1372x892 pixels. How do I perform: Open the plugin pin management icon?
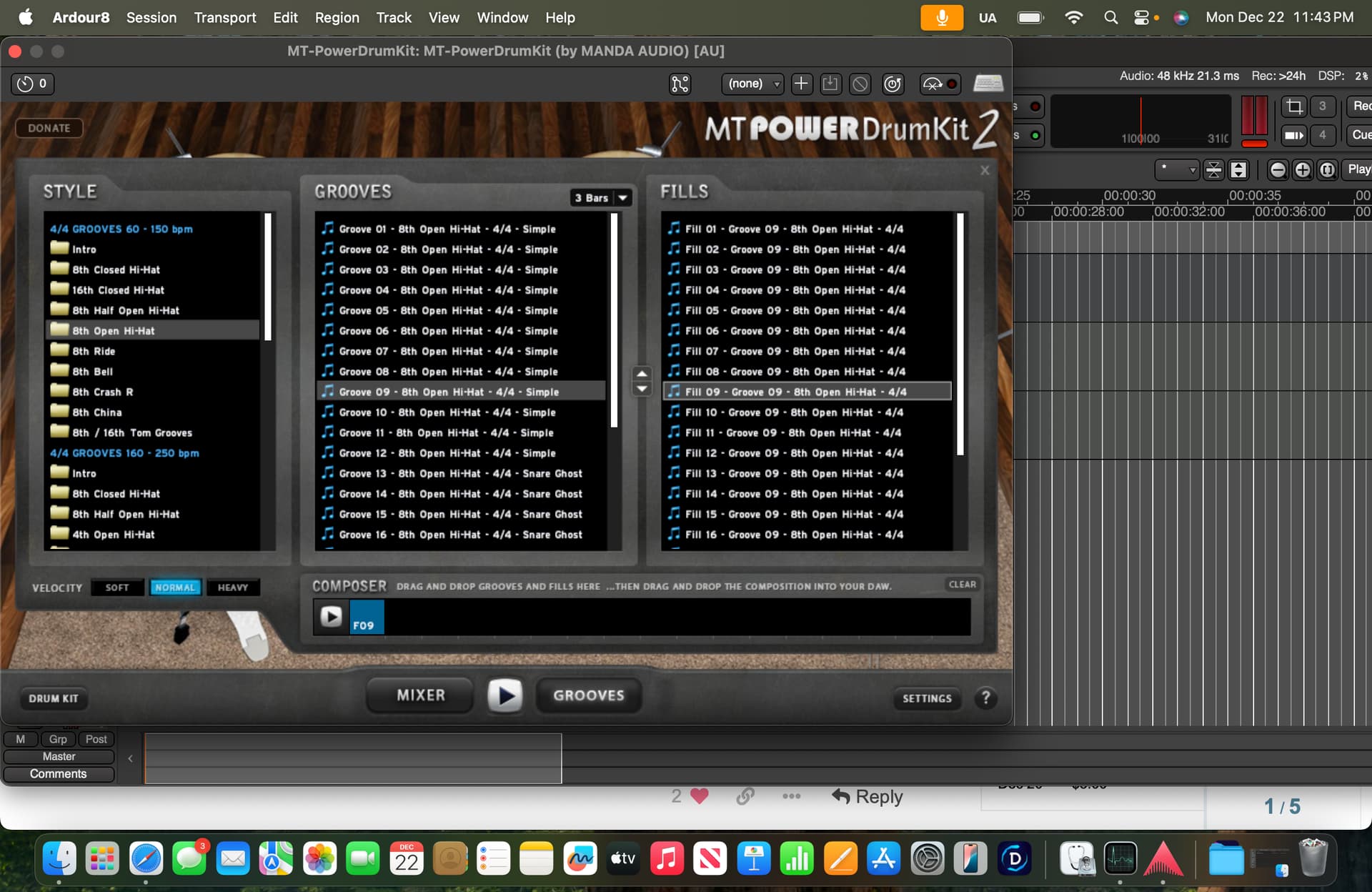[680, 84]
